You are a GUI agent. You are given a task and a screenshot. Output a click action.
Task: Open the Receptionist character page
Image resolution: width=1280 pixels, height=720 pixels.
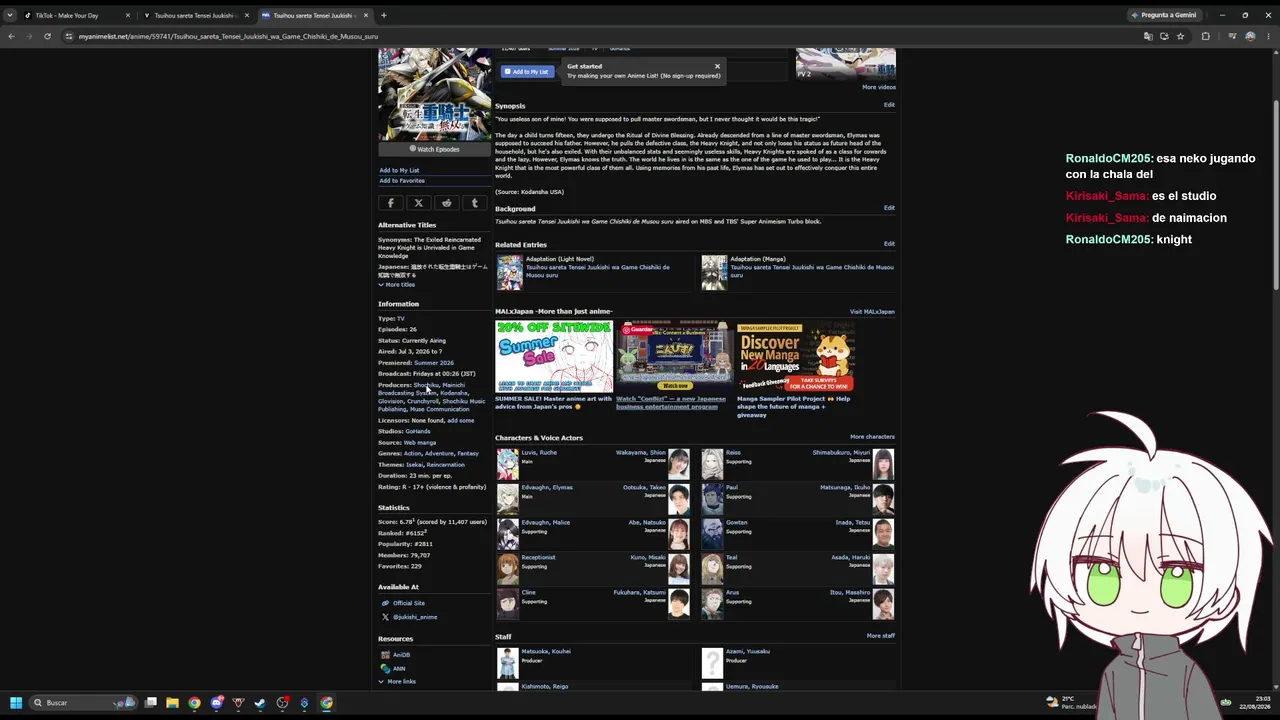pos(538,558)
